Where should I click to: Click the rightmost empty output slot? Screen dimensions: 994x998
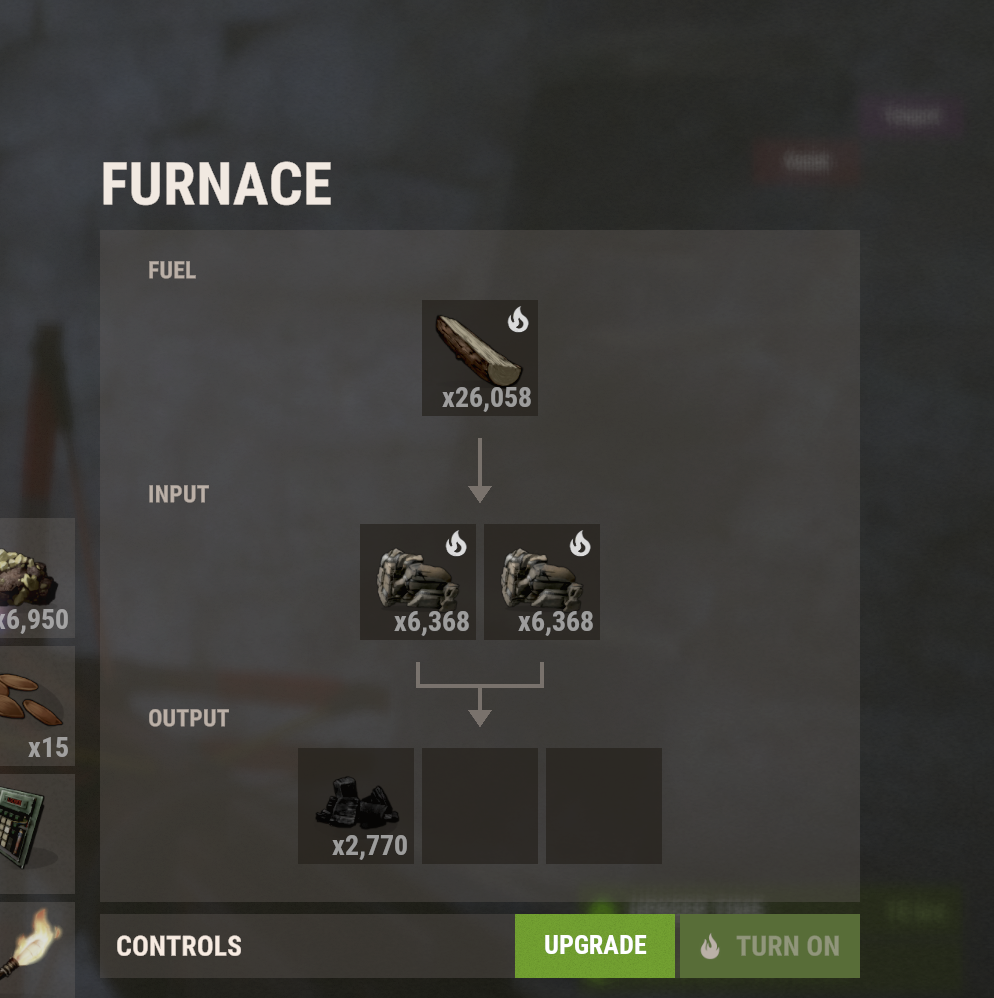point(604,806)
